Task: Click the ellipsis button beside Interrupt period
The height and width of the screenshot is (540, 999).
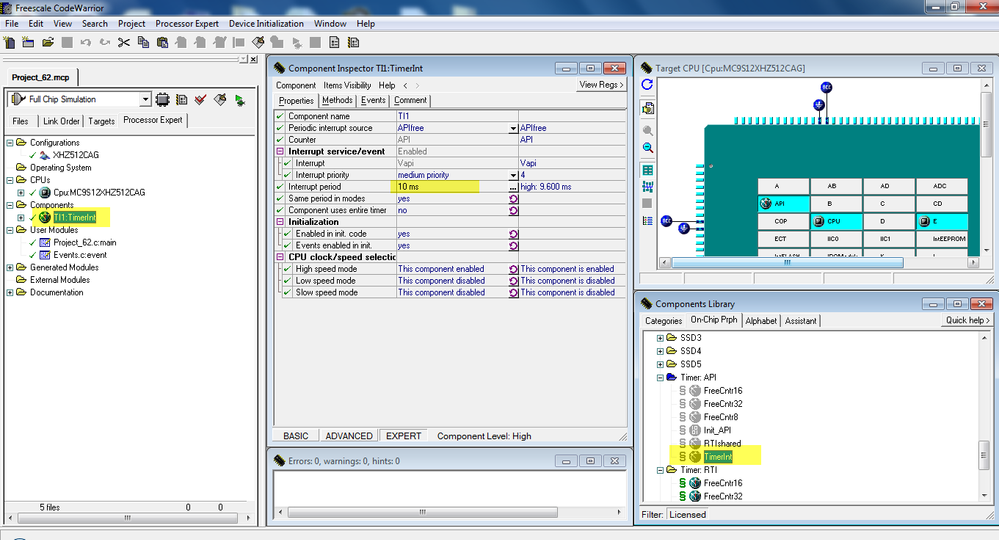Action: pyautogui.click(x=514, y=187)
